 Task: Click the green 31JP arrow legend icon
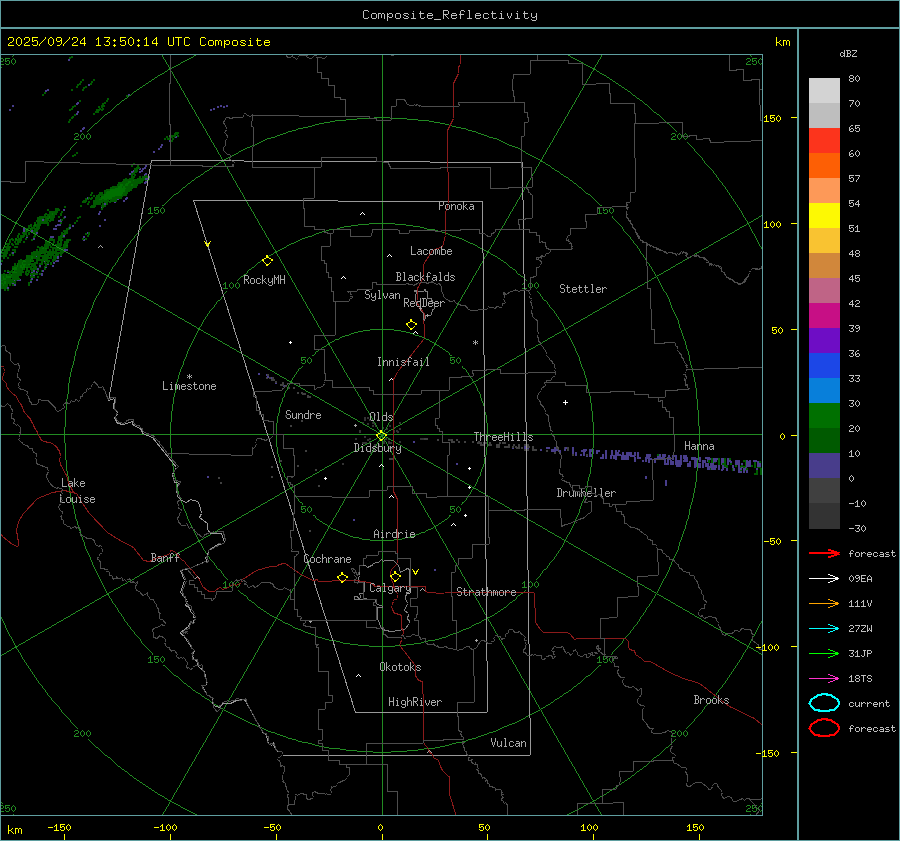click(x=823, y=653)
